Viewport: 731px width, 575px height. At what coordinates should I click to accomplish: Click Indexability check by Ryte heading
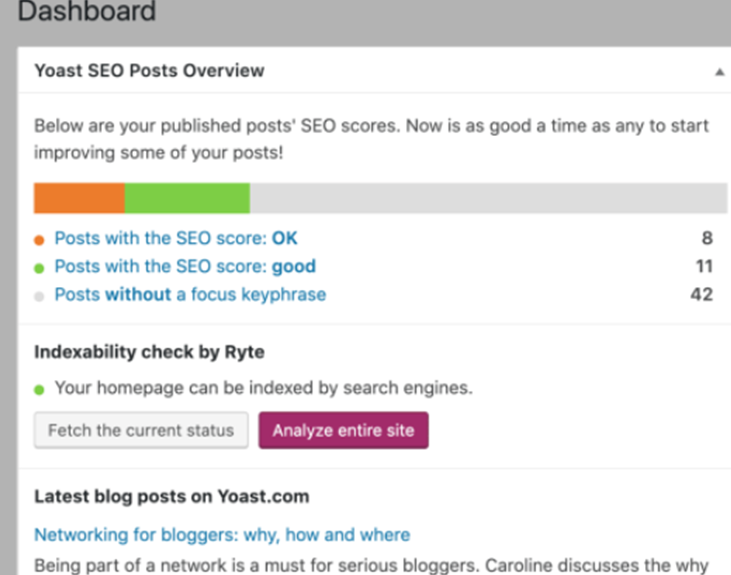(149, 352)
